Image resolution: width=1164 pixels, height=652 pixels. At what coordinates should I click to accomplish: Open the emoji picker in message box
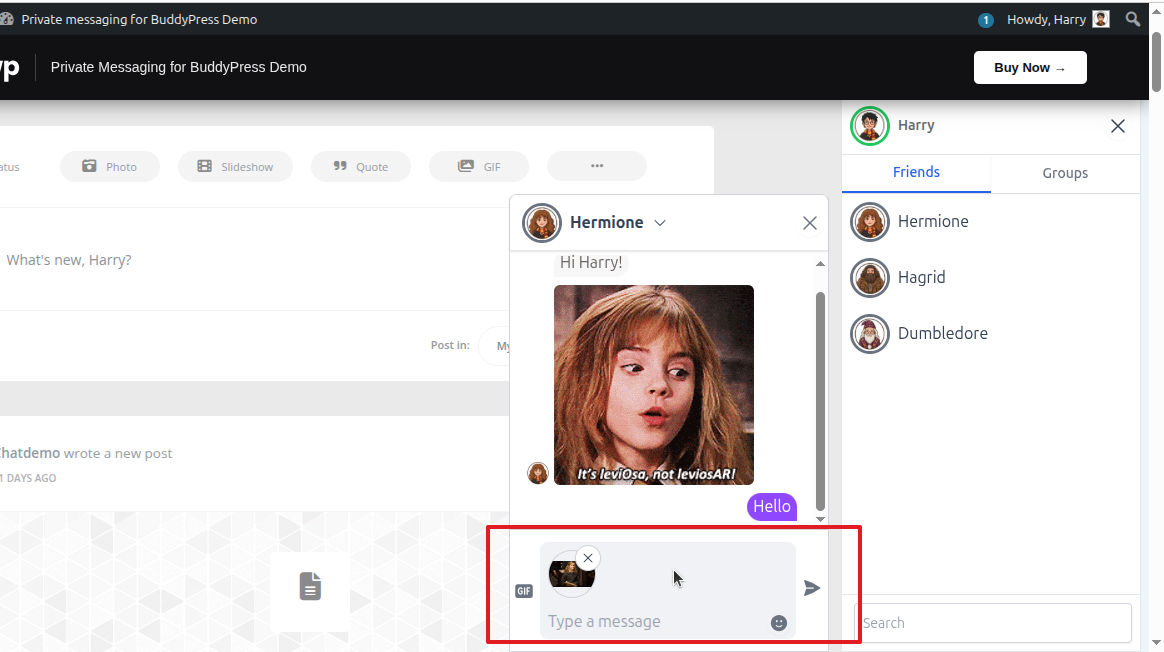pos(779,623)
